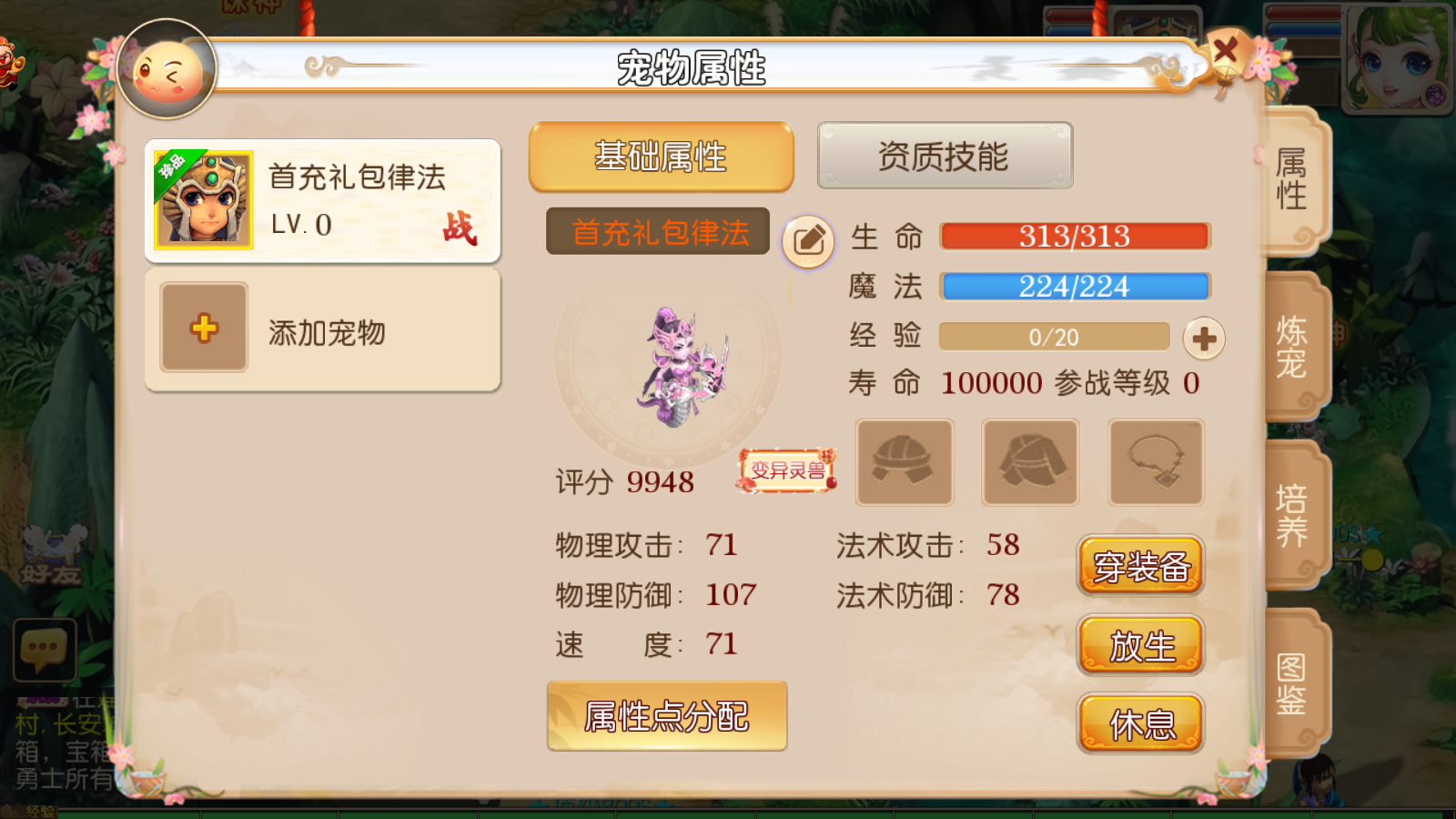Switch to 资质技能 tab
1456x819 pixels.
pos(945,157)
